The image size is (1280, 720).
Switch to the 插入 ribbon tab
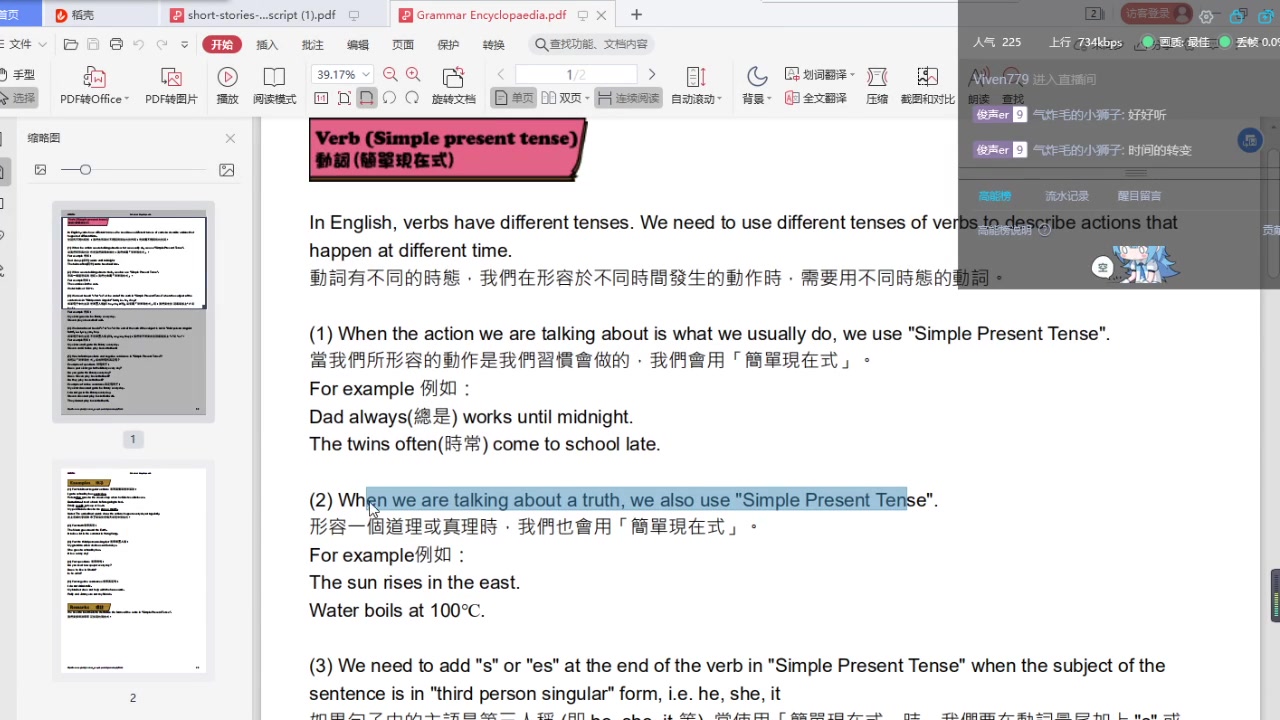(x=267, y=44)
